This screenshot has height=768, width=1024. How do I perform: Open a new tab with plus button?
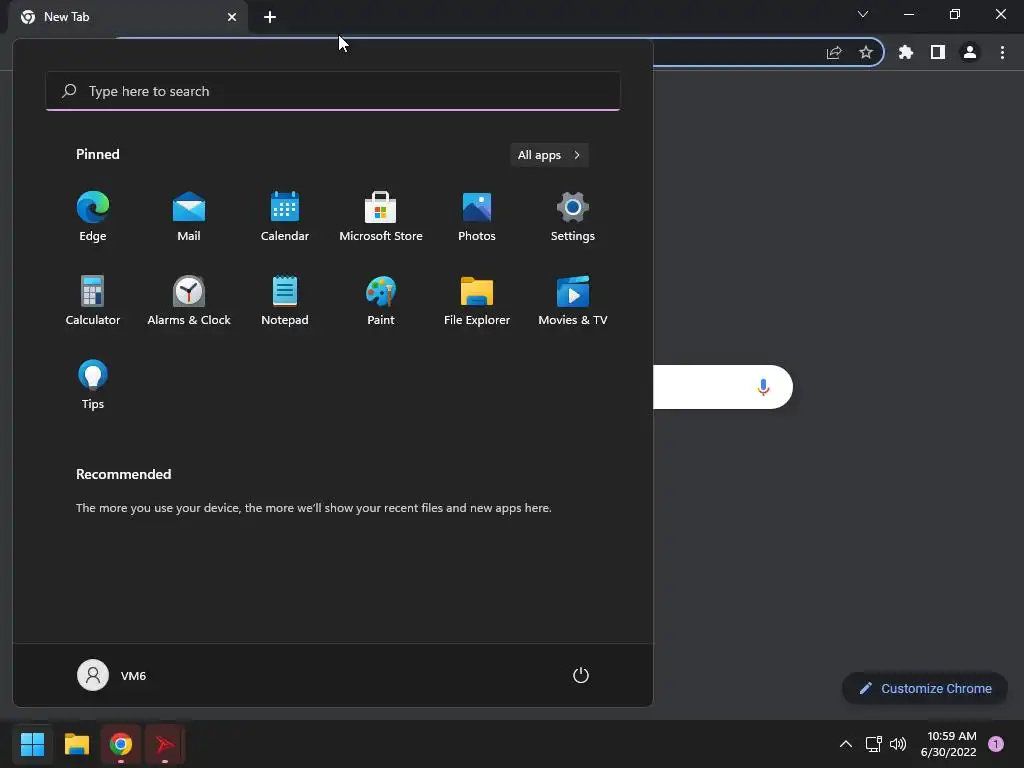[270, 17]
